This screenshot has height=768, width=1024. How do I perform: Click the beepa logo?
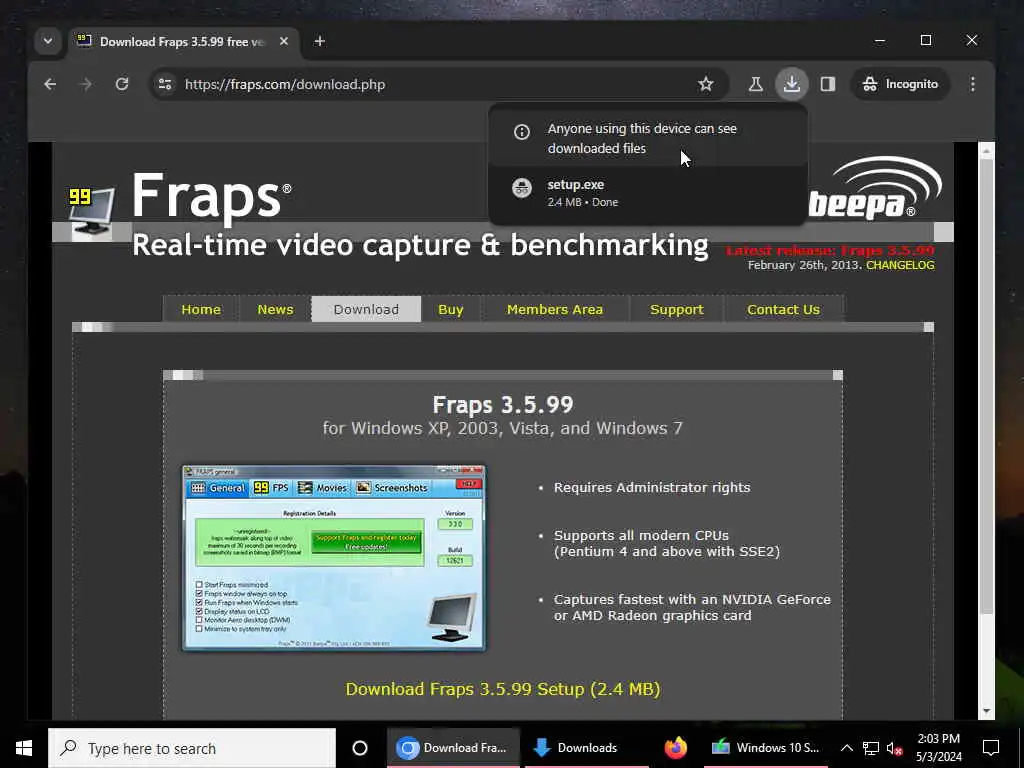pos(874,188)
